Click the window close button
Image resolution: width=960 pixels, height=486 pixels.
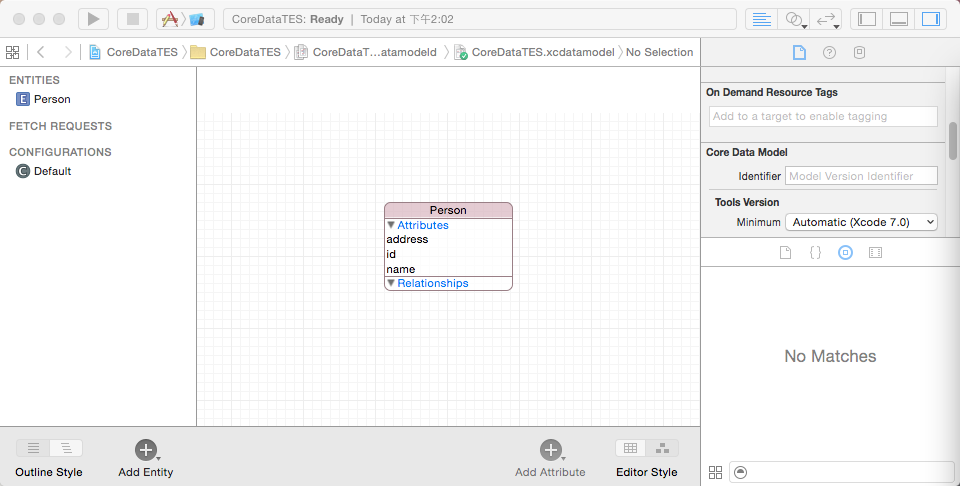point(19,19)
